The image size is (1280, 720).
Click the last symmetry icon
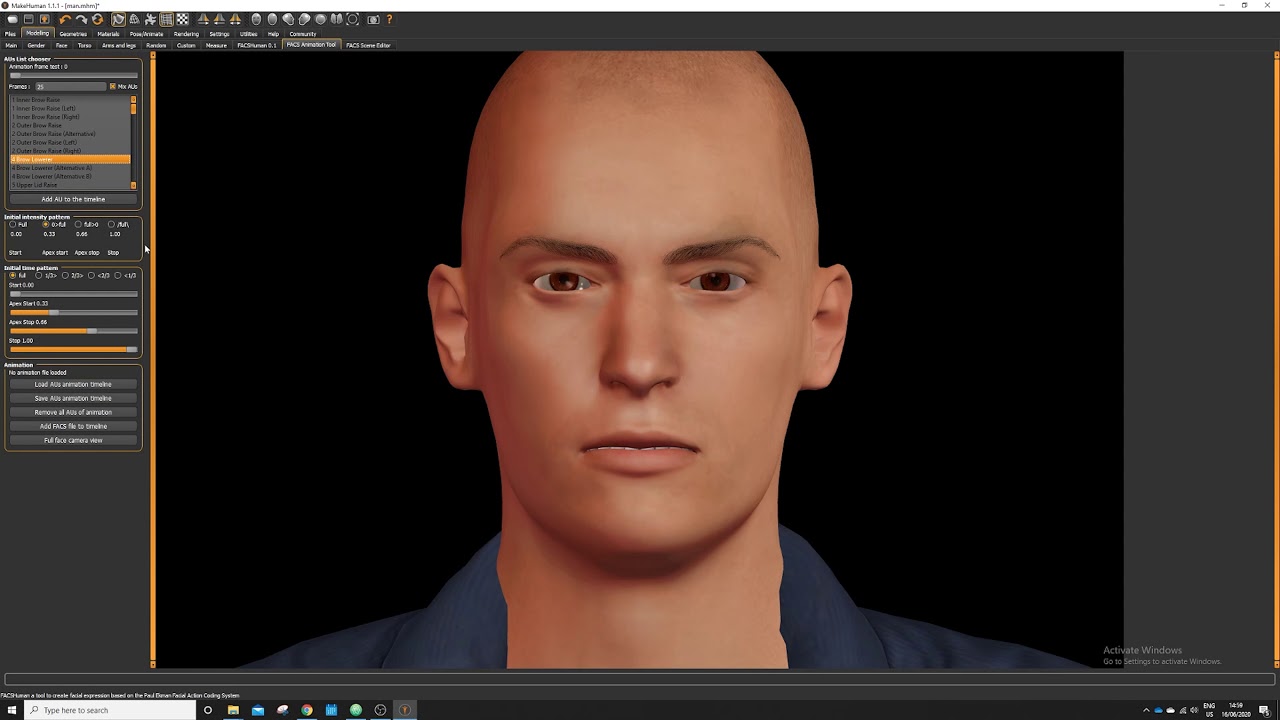coord(235,19)
